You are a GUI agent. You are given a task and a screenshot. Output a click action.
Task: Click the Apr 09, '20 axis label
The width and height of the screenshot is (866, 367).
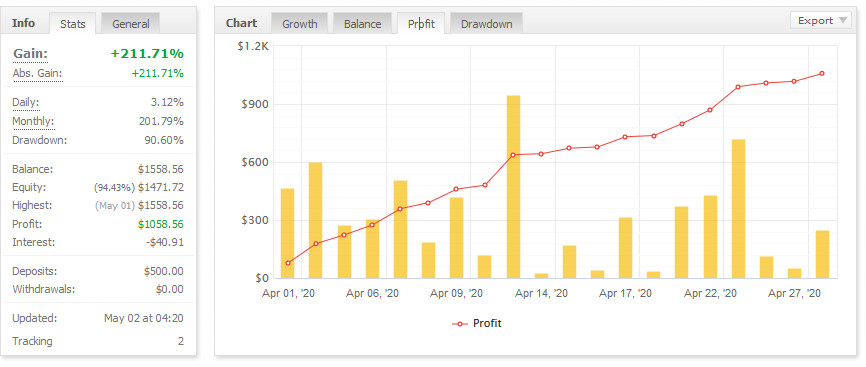click(457, 293)
